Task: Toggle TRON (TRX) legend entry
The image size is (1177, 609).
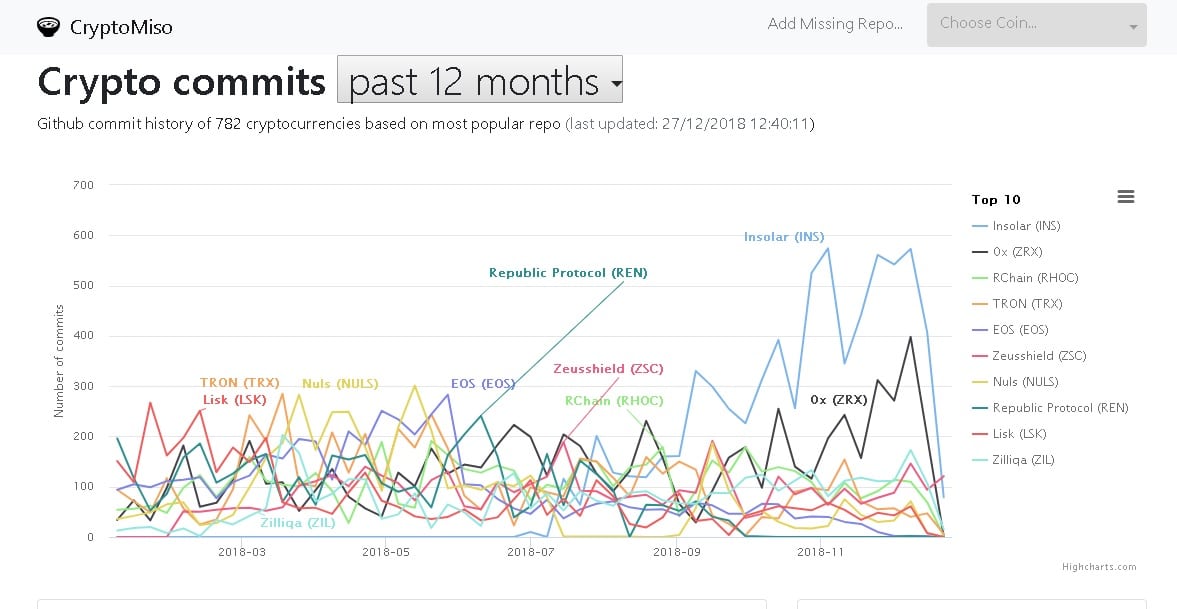Action: point(1027,304)
